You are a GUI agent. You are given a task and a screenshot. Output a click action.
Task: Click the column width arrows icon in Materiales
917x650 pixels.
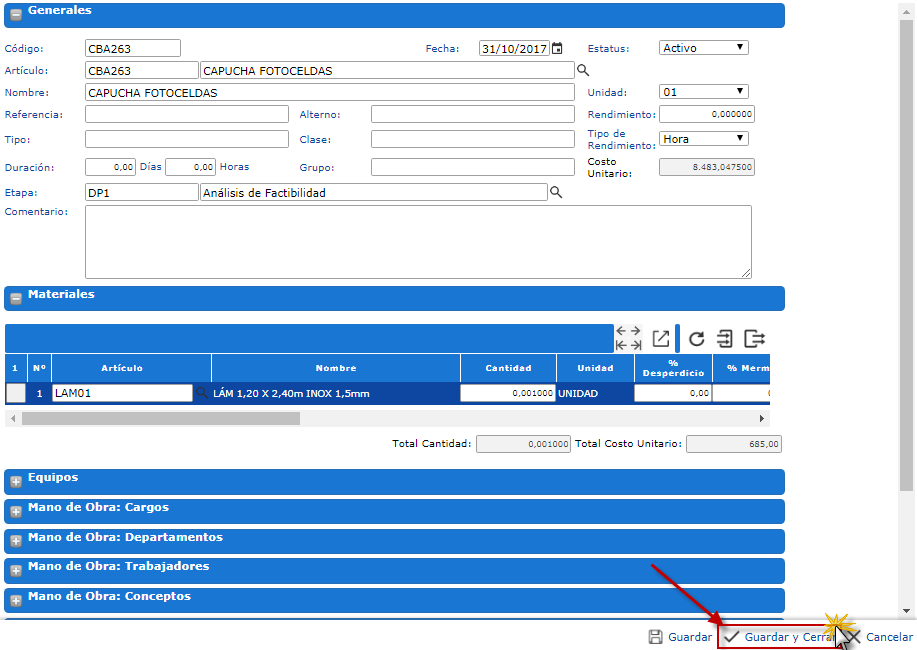click(629, 338)
